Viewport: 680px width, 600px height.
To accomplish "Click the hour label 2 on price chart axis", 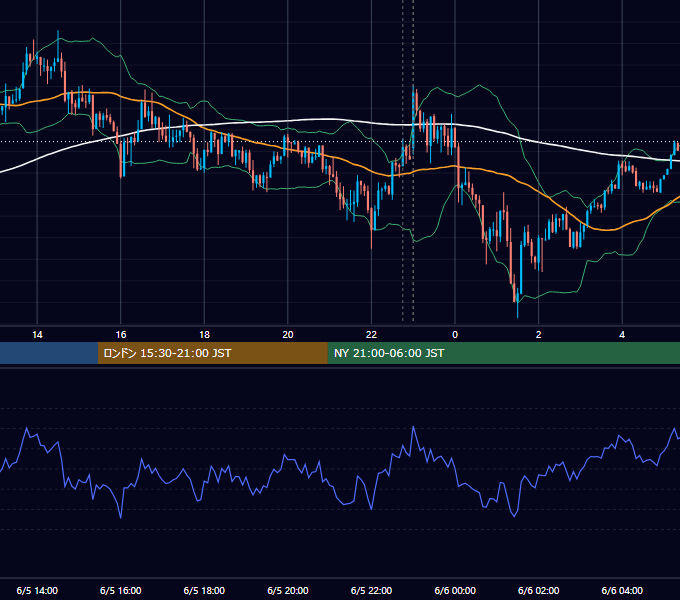I will (539, 335).
